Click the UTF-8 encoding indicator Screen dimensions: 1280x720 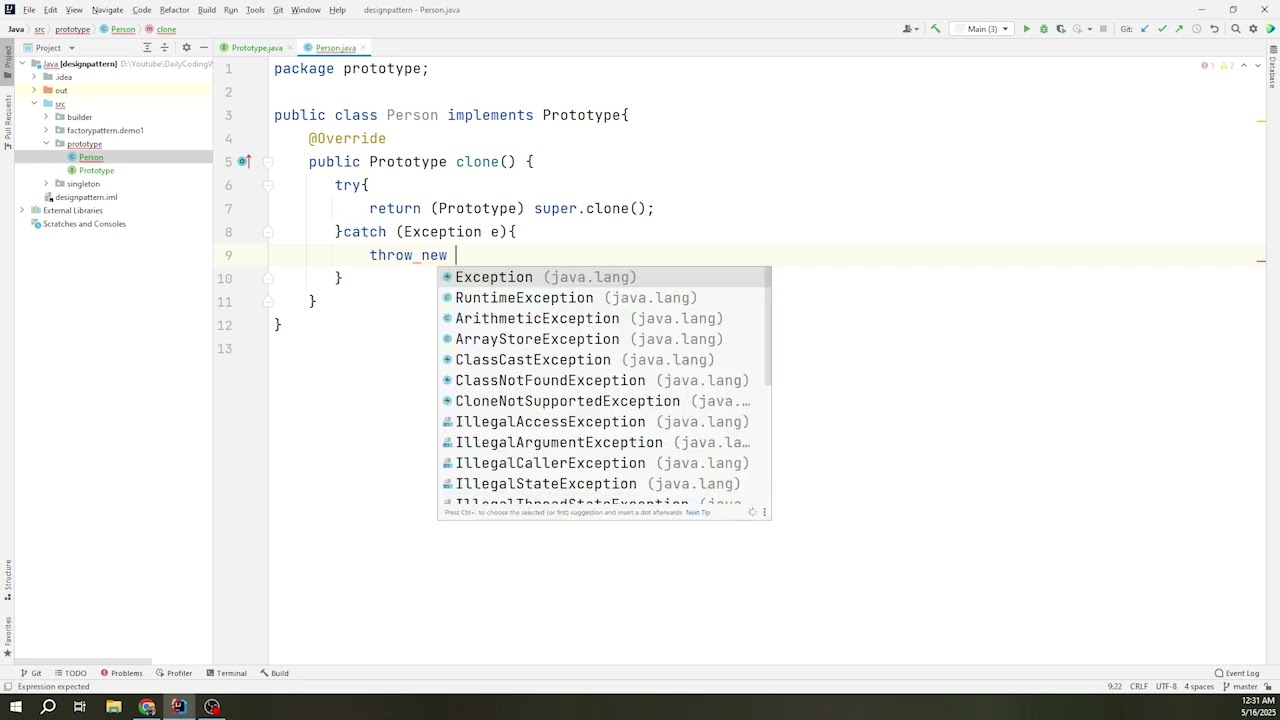pos(1166,687)
